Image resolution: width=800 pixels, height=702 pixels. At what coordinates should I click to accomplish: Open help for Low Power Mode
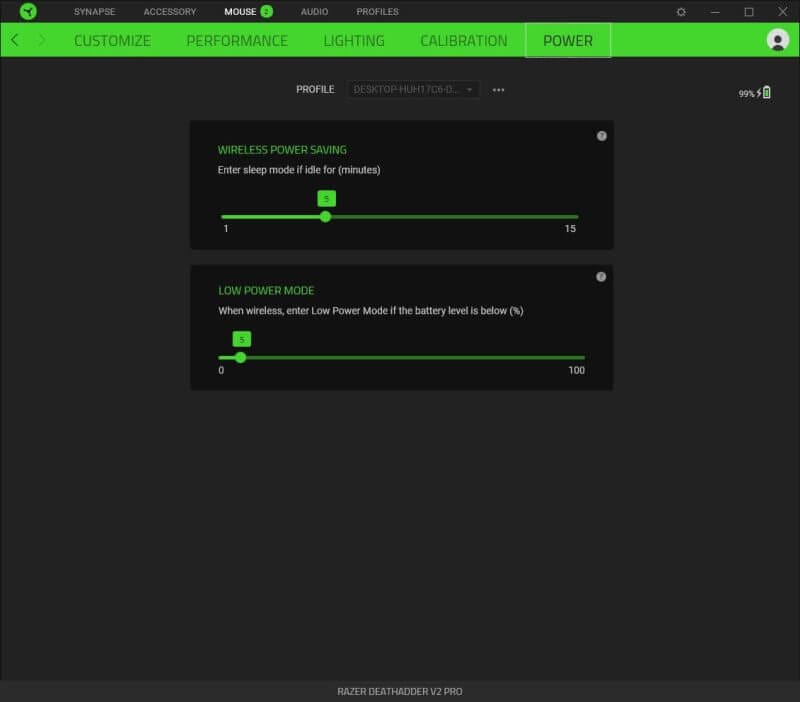pos(601,277)
